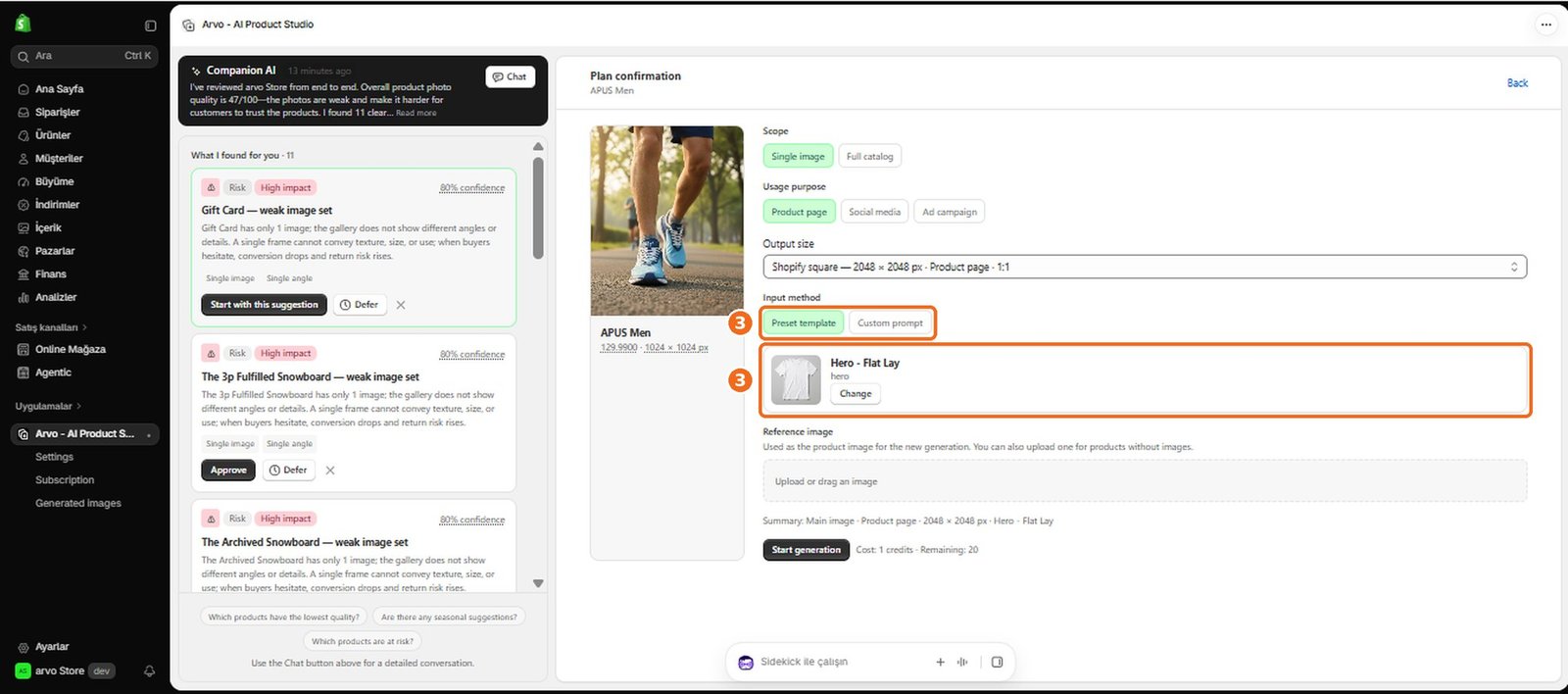Choose Social media usage purpose
The image size is (1568, 694).
(x=874, y=212)
